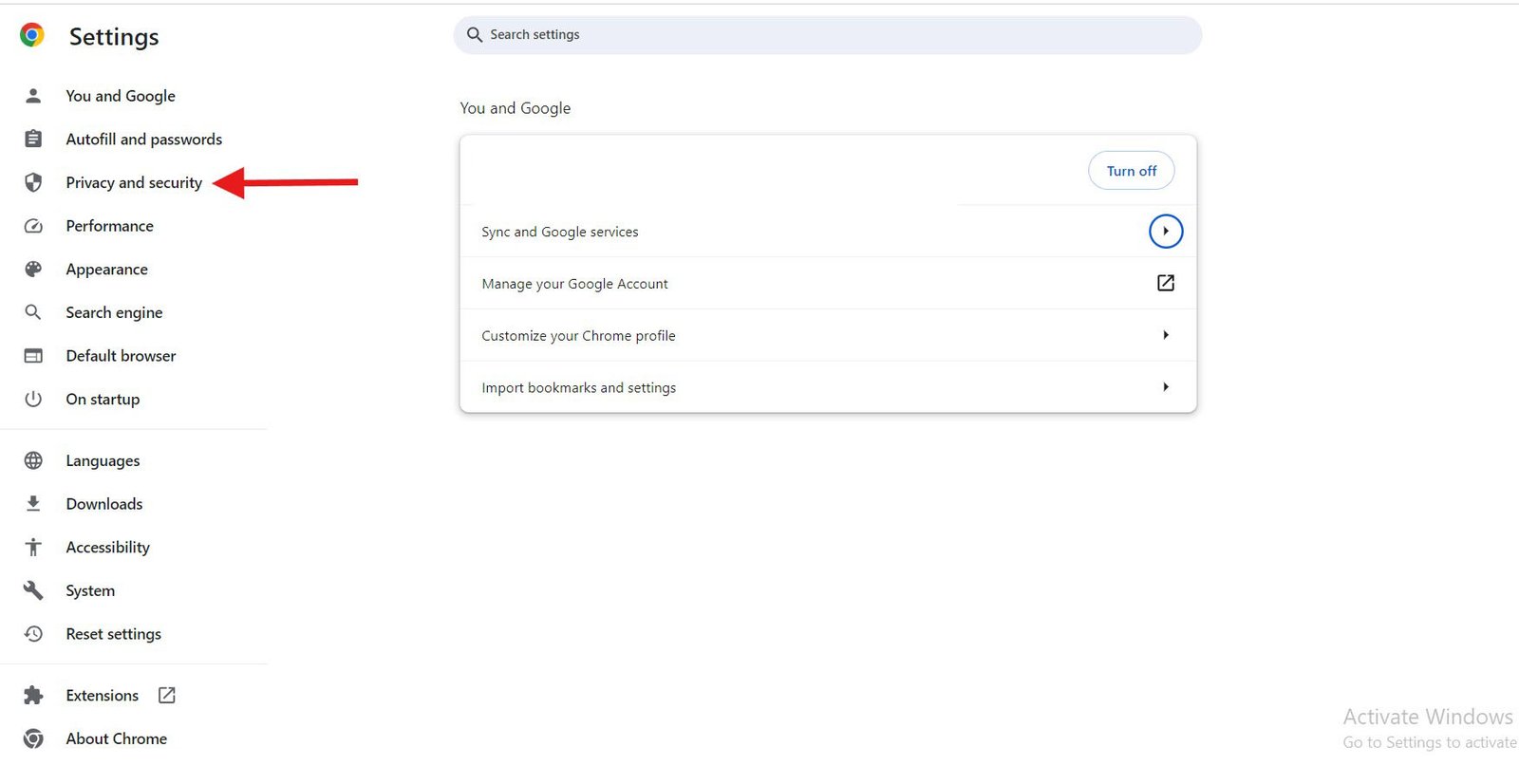Open Languages settings
1519x784 pixels.
(103, 460)
